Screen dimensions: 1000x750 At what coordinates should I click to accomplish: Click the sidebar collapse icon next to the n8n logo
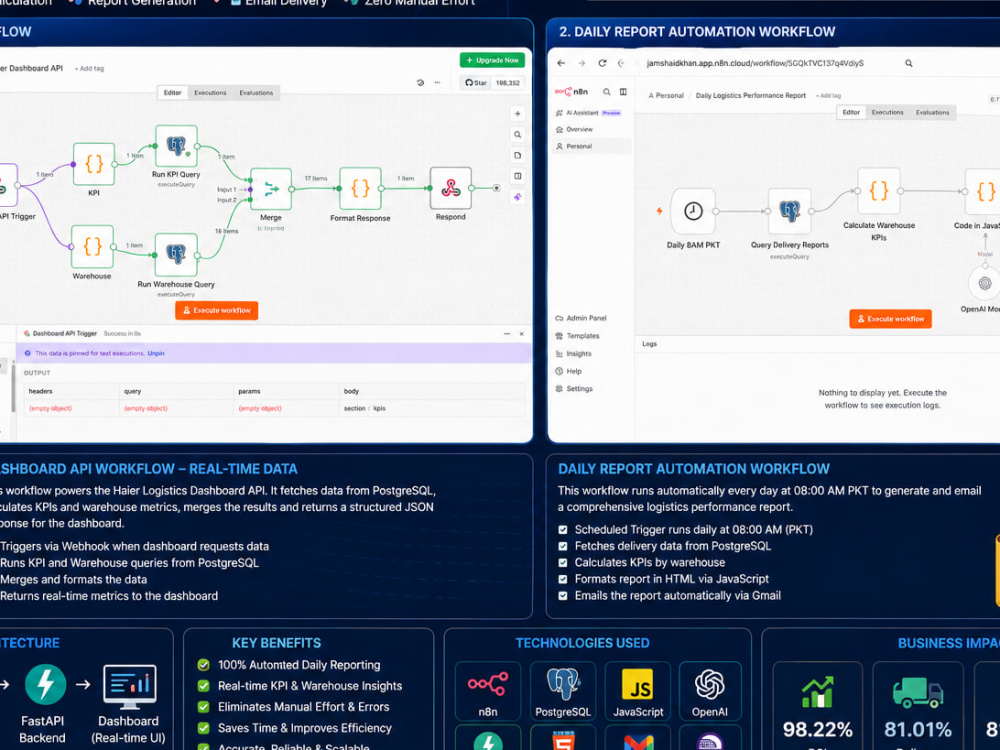623,92
